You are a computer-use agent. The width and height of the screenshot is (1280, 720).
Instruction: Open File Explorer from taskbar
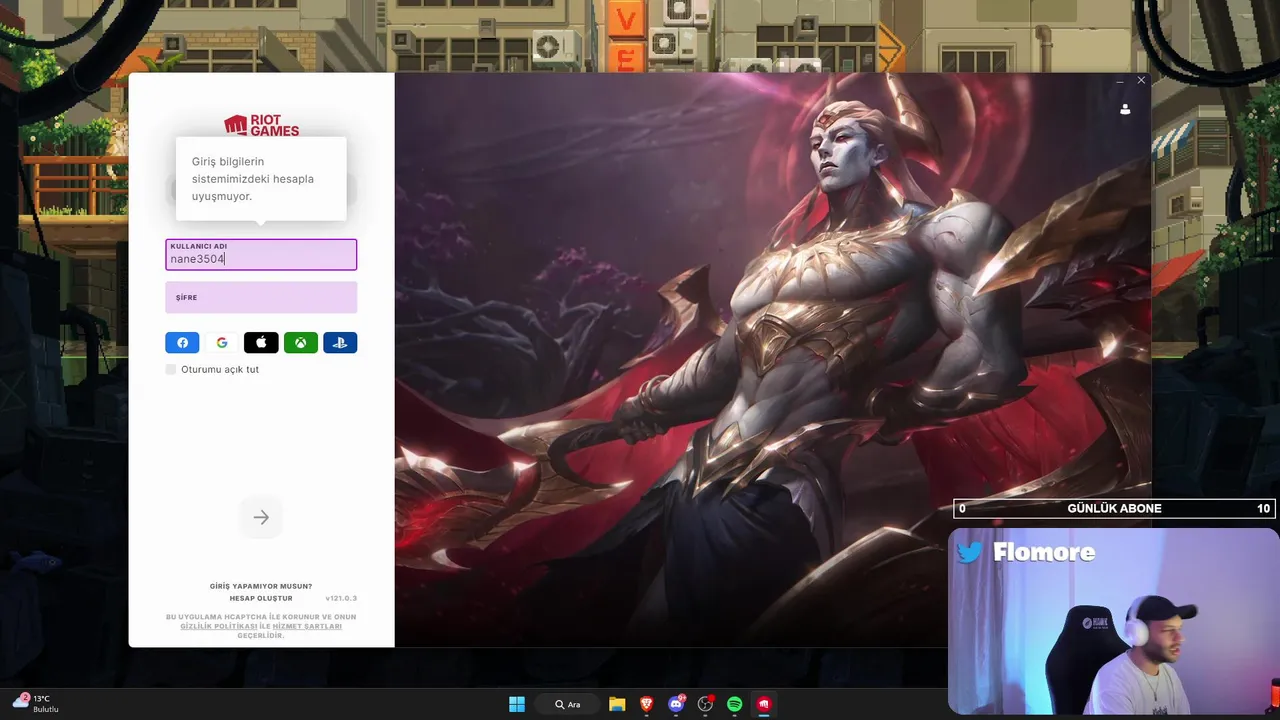617,704
